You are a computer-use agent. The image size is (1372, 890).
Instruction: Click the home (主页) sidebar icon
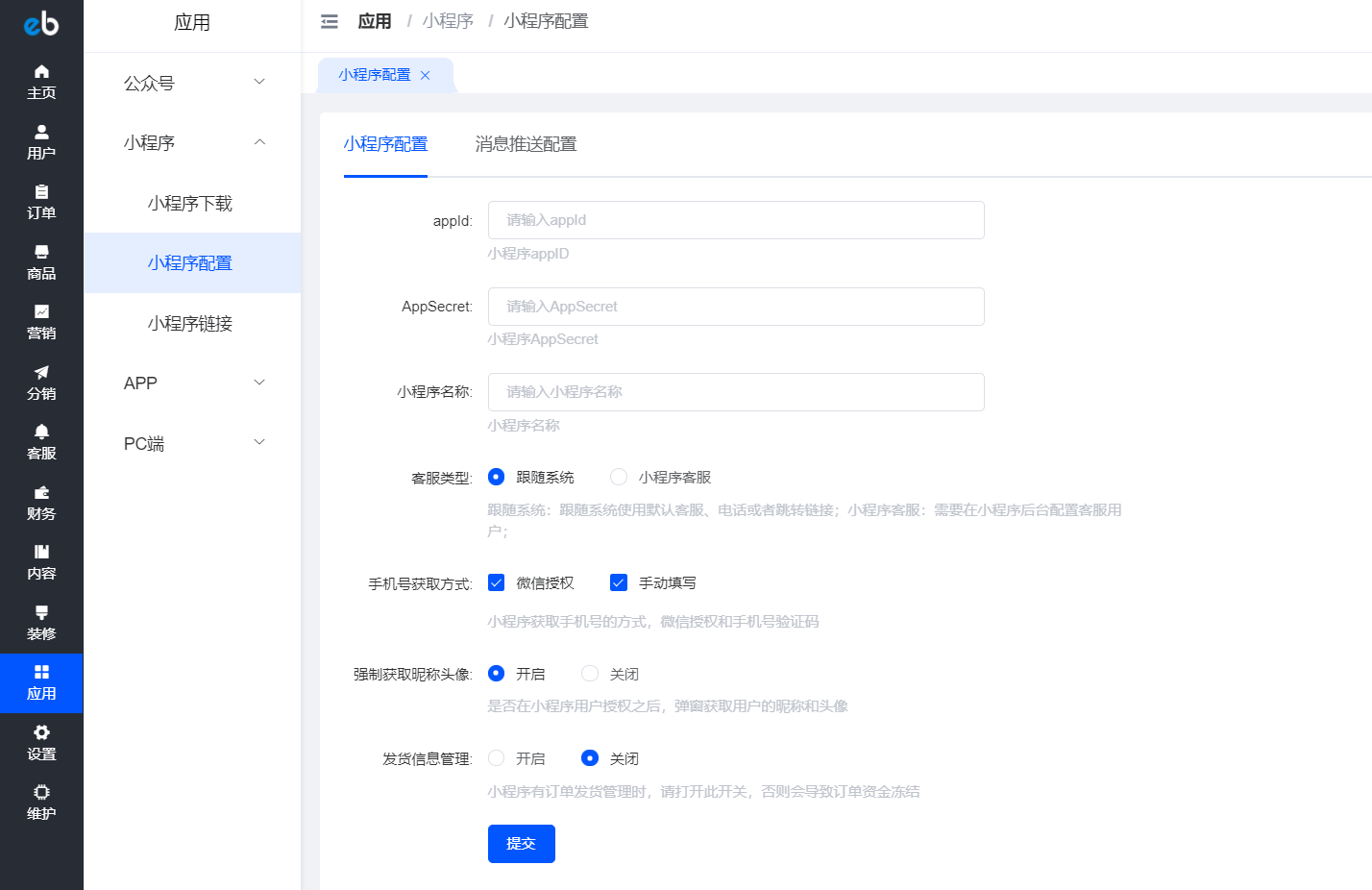coord(41,72)
